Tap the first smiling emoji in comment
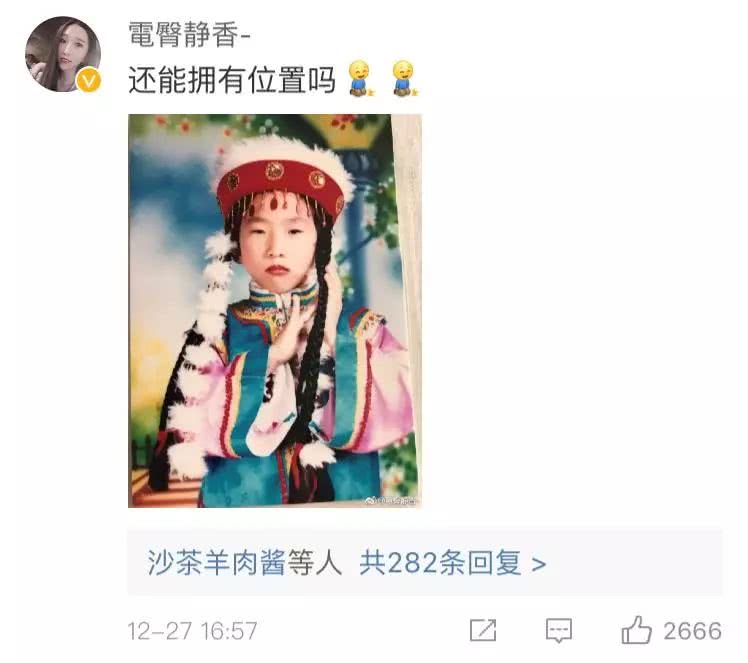748x663 pixels. point(360,79)
